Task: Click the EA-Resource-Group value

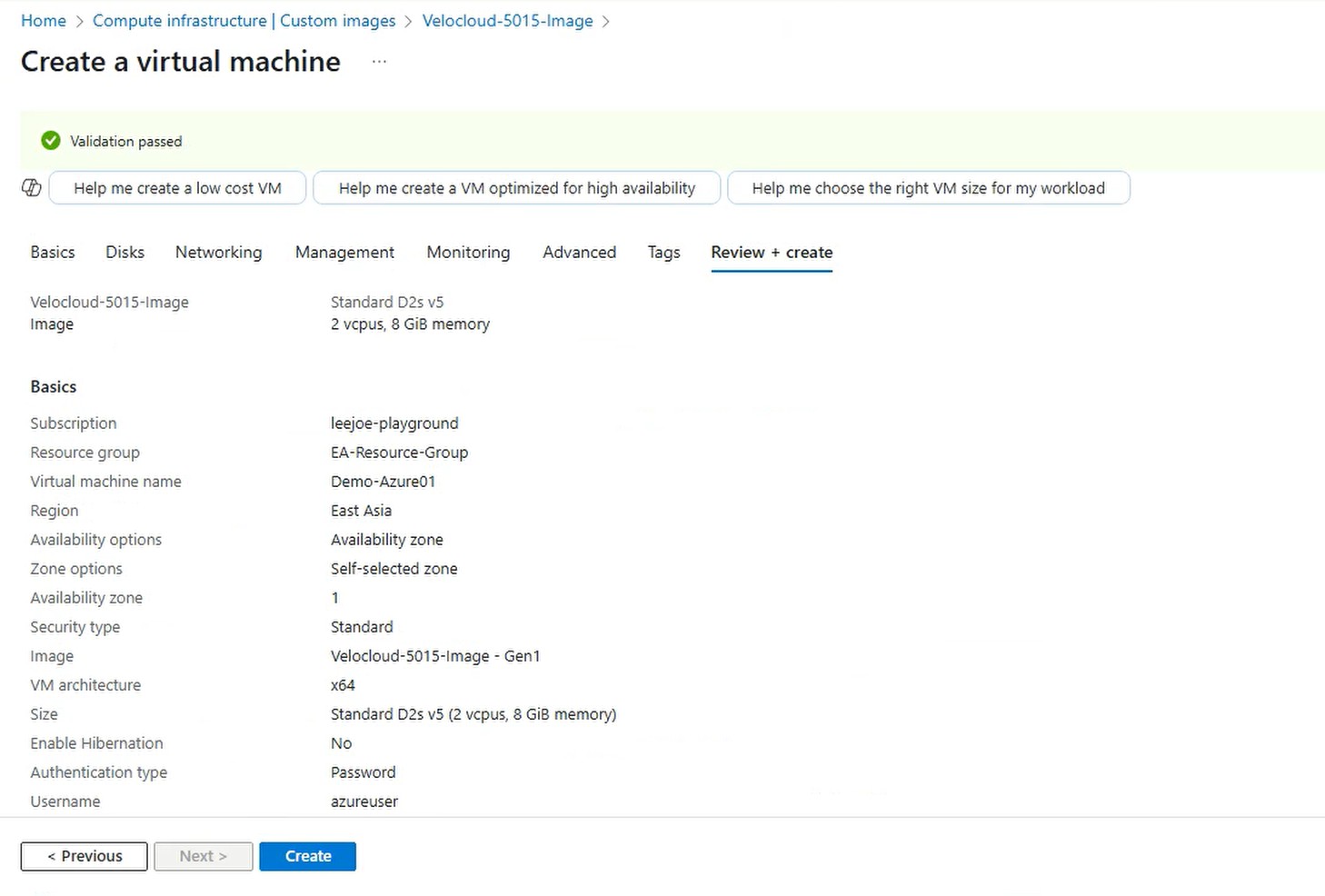Action: [x=400, y=453]
